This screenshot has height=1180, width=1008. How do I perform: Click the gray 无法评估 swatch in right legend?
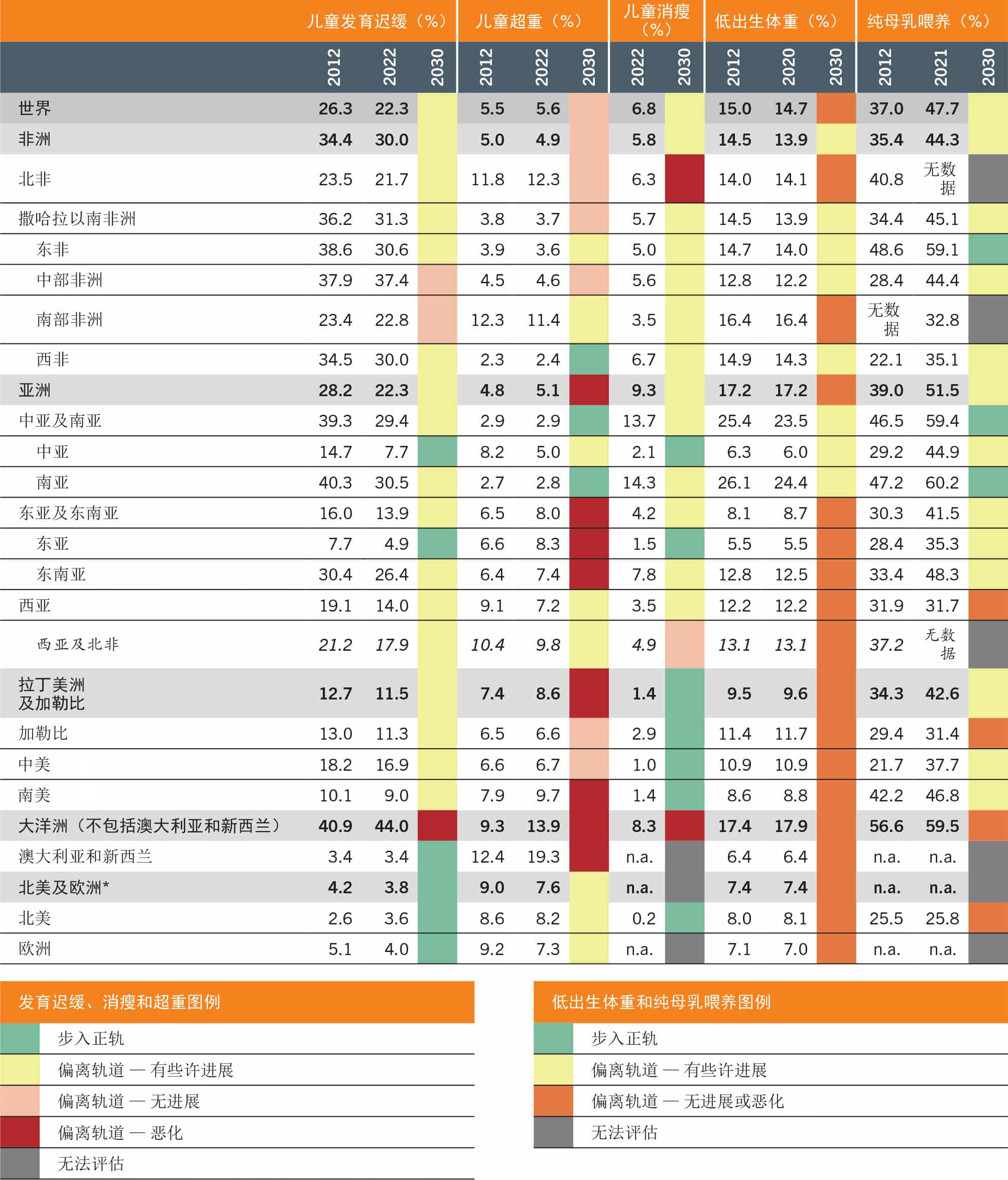[x=554, y=1132]
